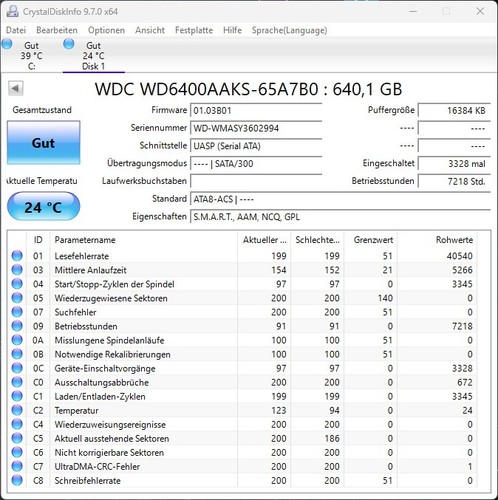
Task: Click the serial number field WD-WMASY3602994
Action: pos(256,128)
